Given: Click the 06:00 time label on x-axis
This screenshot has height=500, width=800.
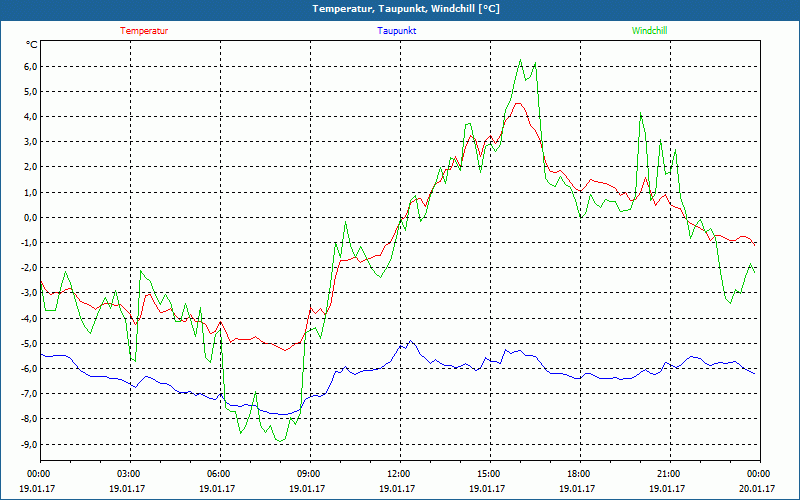Looking at the screenshot, I should pyautogui.click(x=220, y=474).
